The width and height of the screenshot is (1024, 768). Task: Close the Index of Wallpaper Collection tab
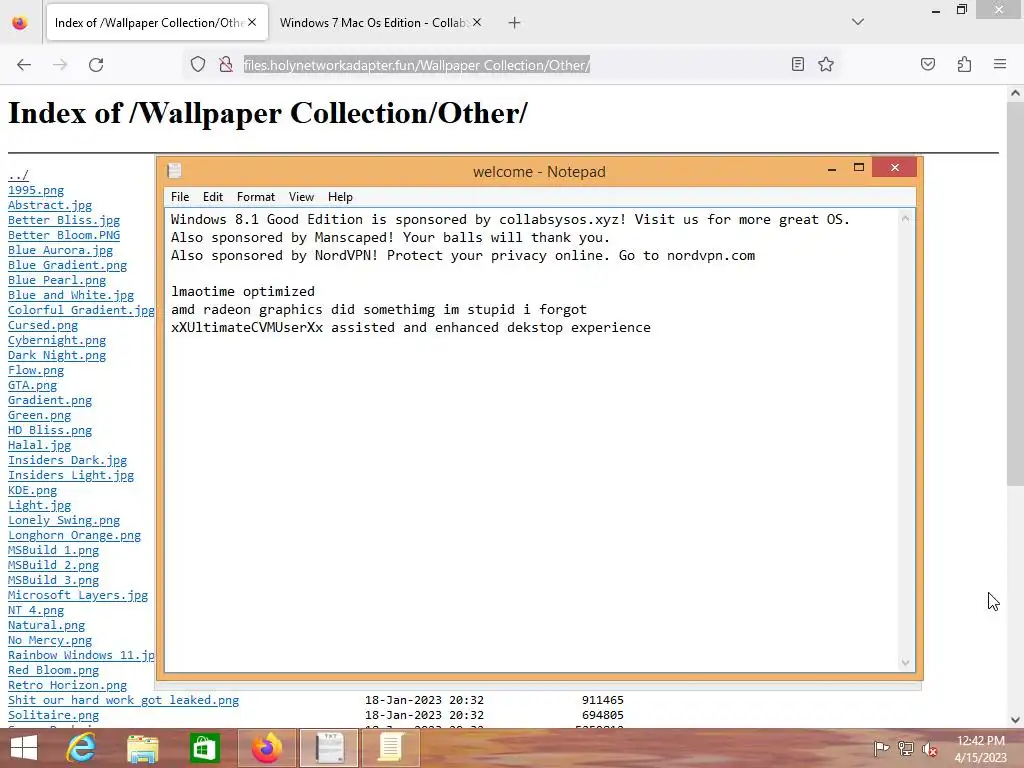252,22
